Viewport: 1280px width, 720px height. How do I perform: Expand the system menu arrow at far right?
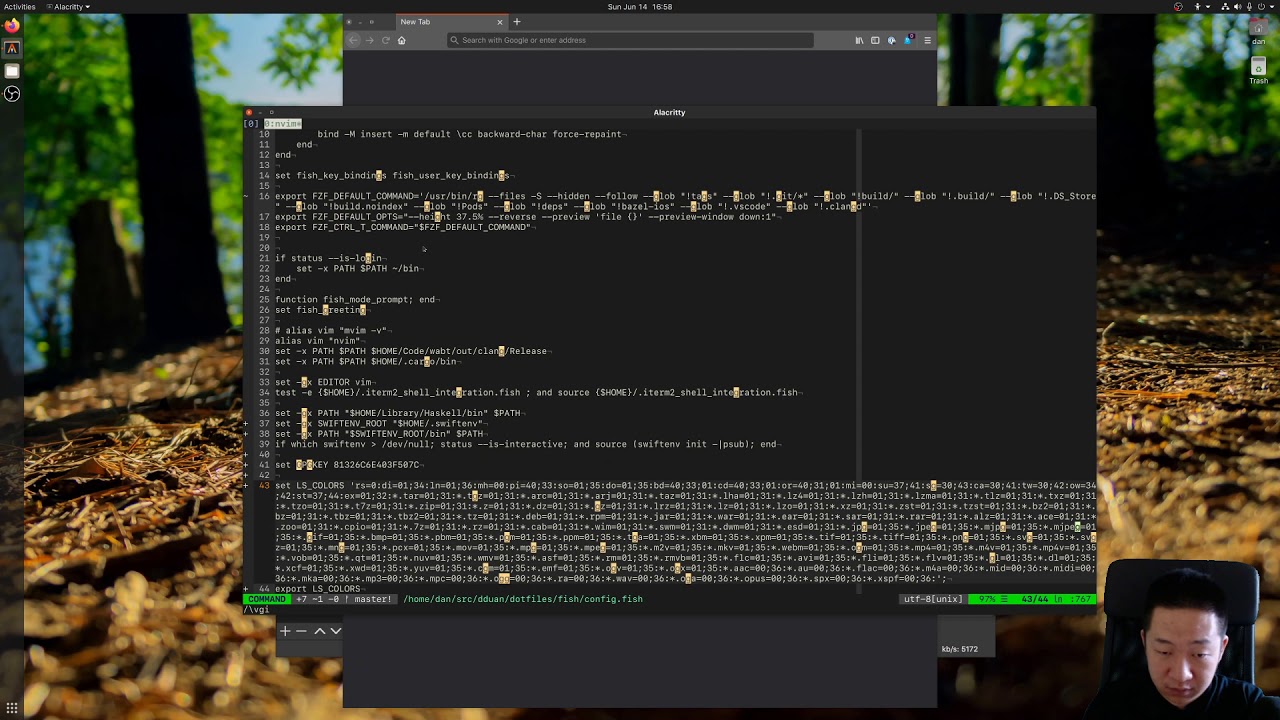[x=1272, y=7]
